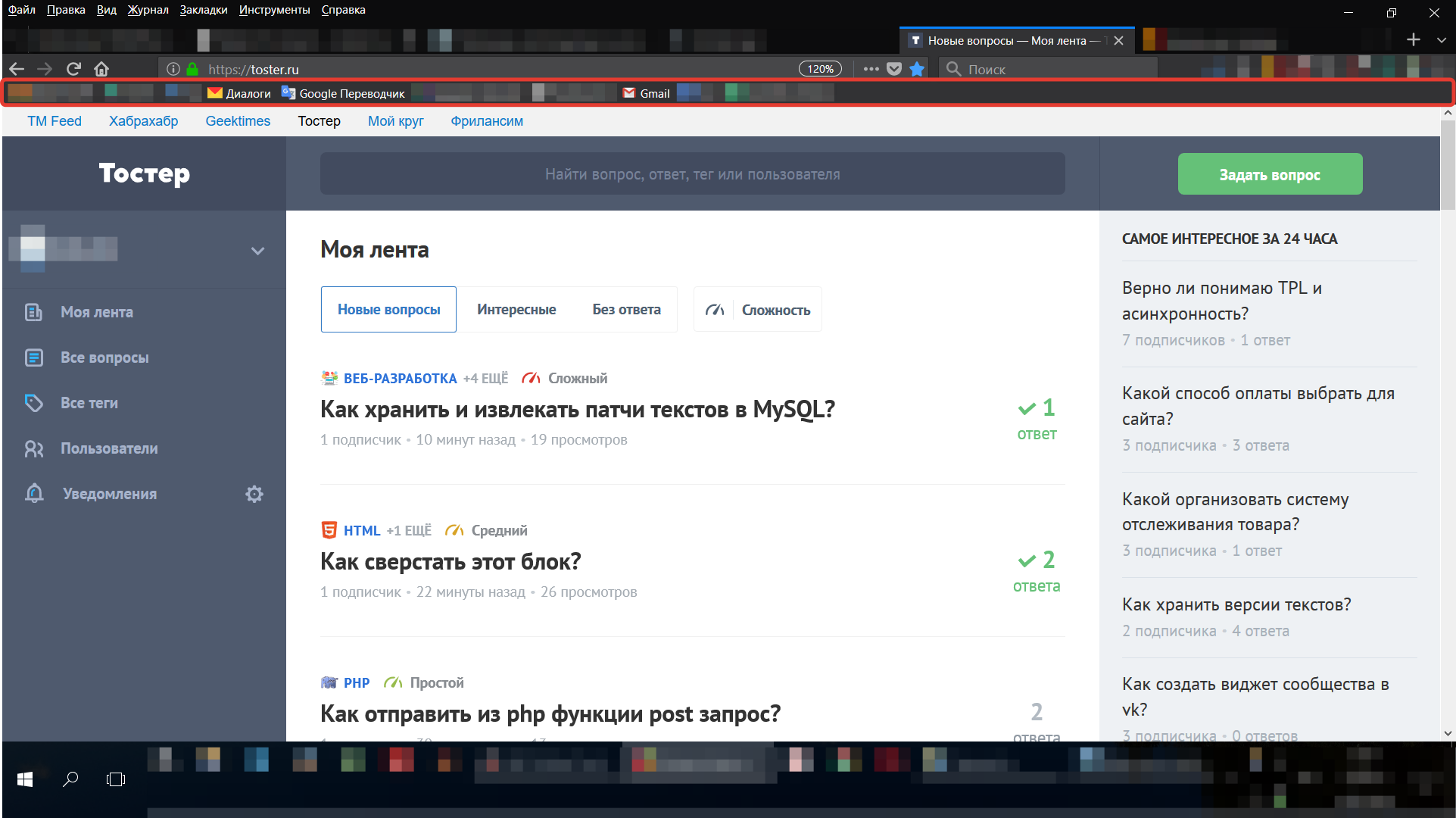Select the Новые вопросы tab
Screen dimensions: 1456x818
388,309
